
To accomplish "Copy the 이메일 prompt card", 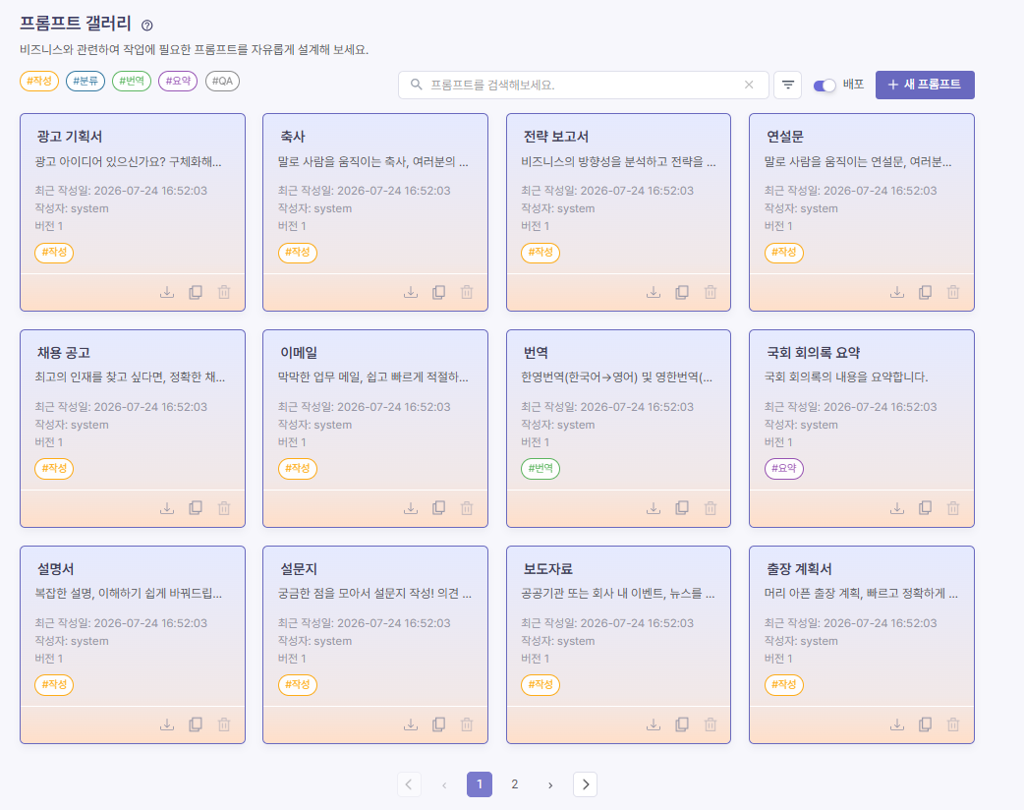I will 439,508.
